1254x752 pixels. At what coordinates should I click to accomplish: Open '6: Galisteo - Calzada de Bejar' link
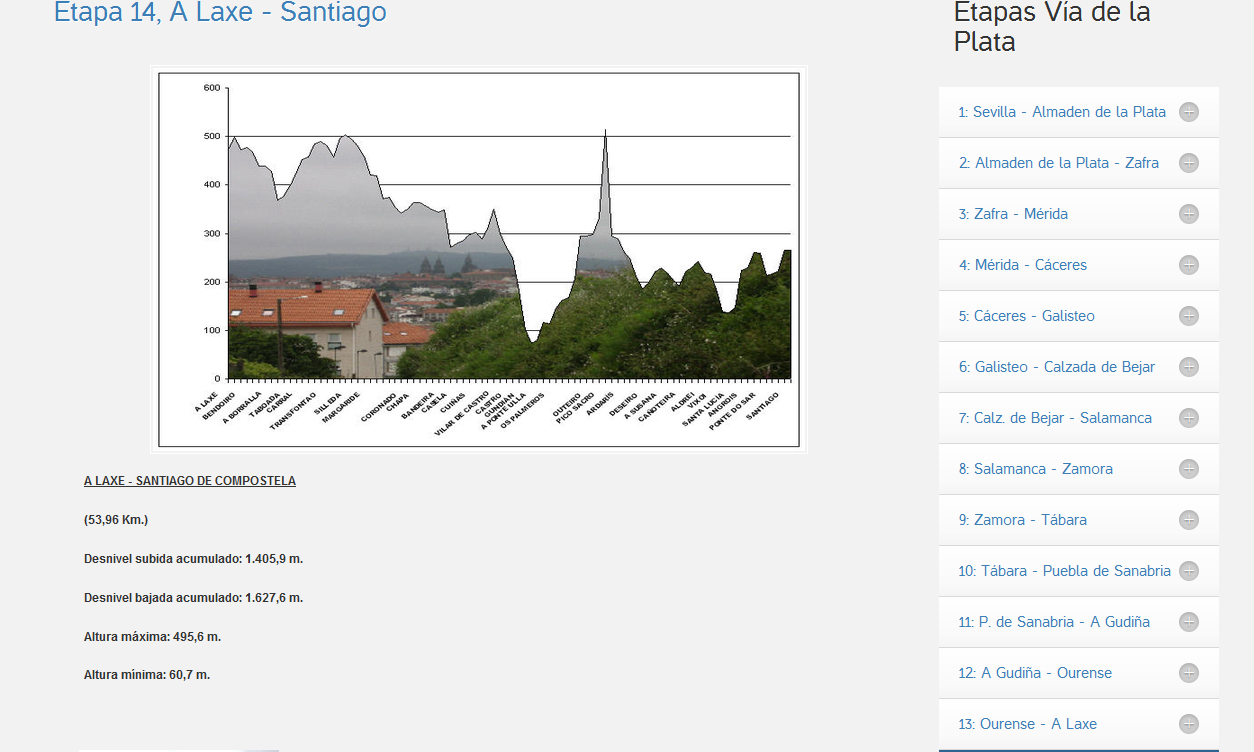(x=1057, y=367)
